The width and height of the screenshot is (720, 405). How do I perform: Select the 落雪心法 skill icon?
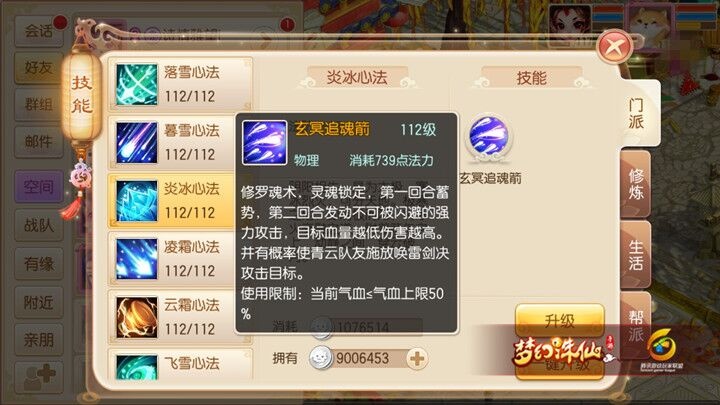click(x=136, y=84)
